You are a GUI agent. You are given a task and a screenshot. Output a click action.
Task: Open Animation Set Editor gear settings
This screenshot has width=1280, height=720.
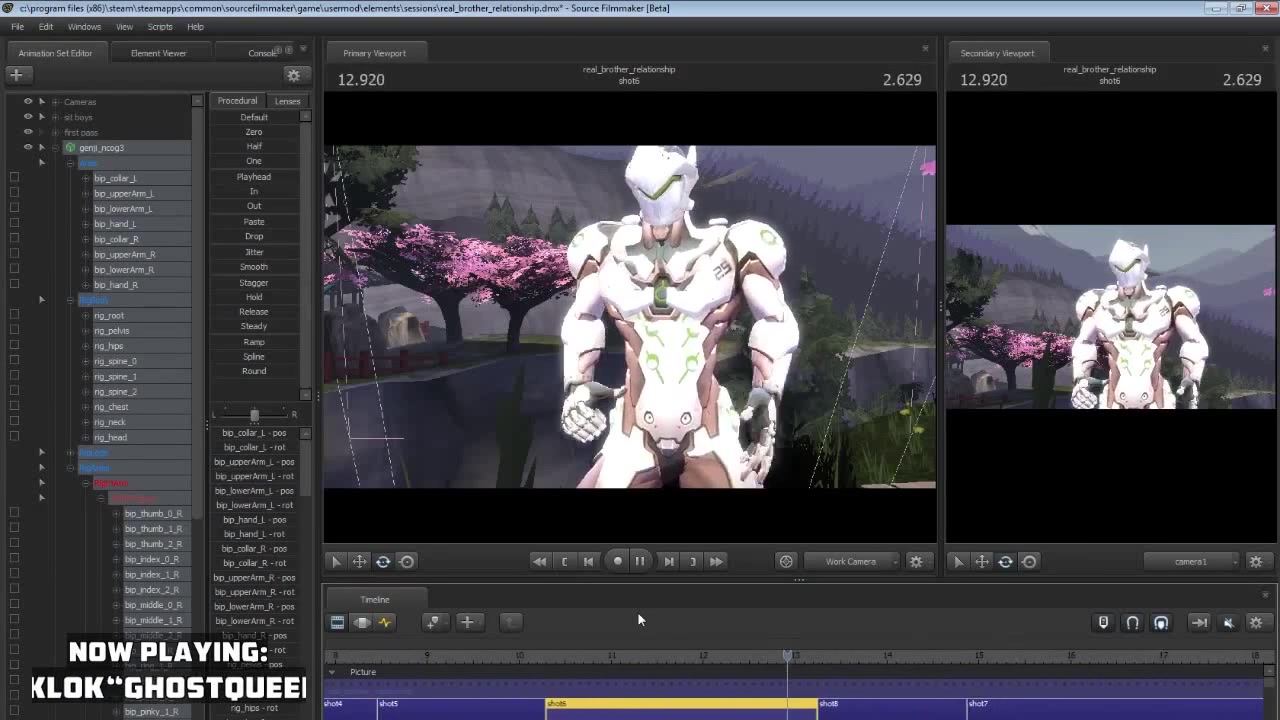tap(293, 75)
